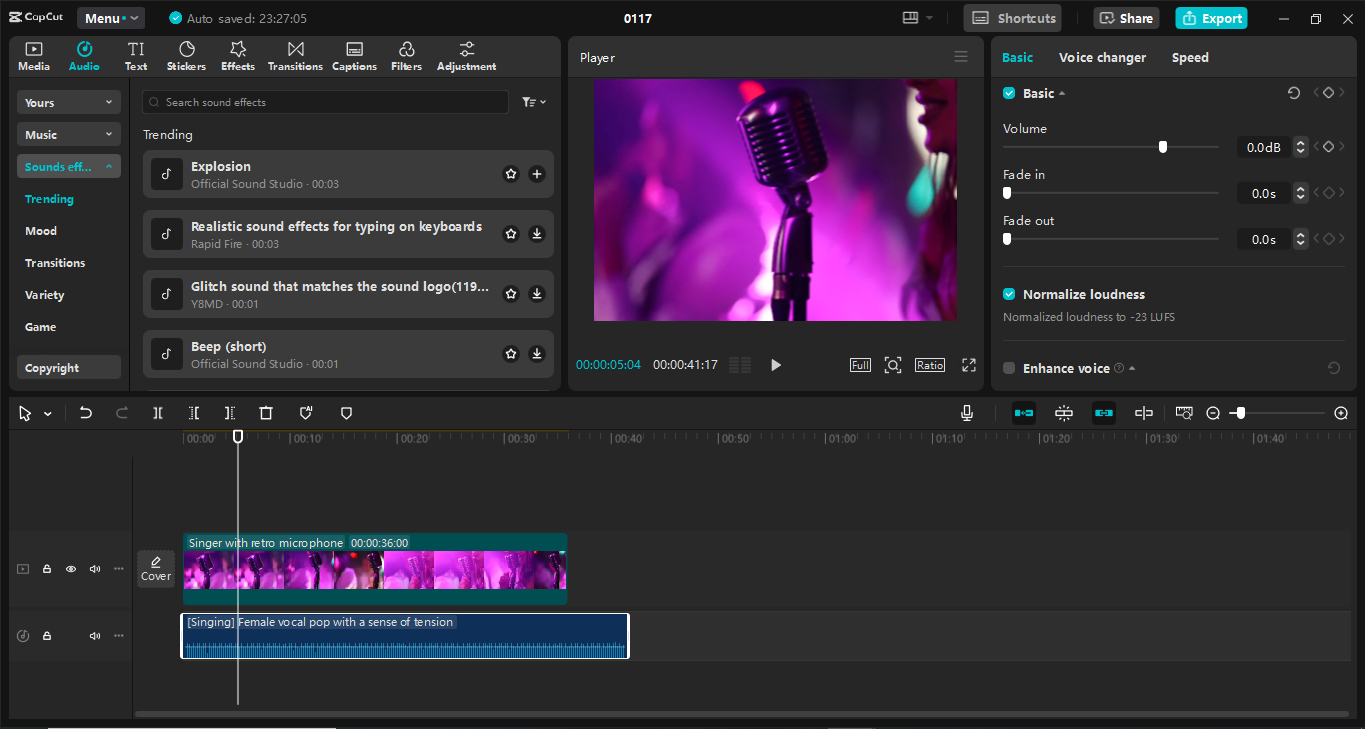
Task: Expand the Enhance voice section arrow
Action: click(1132, 369)
